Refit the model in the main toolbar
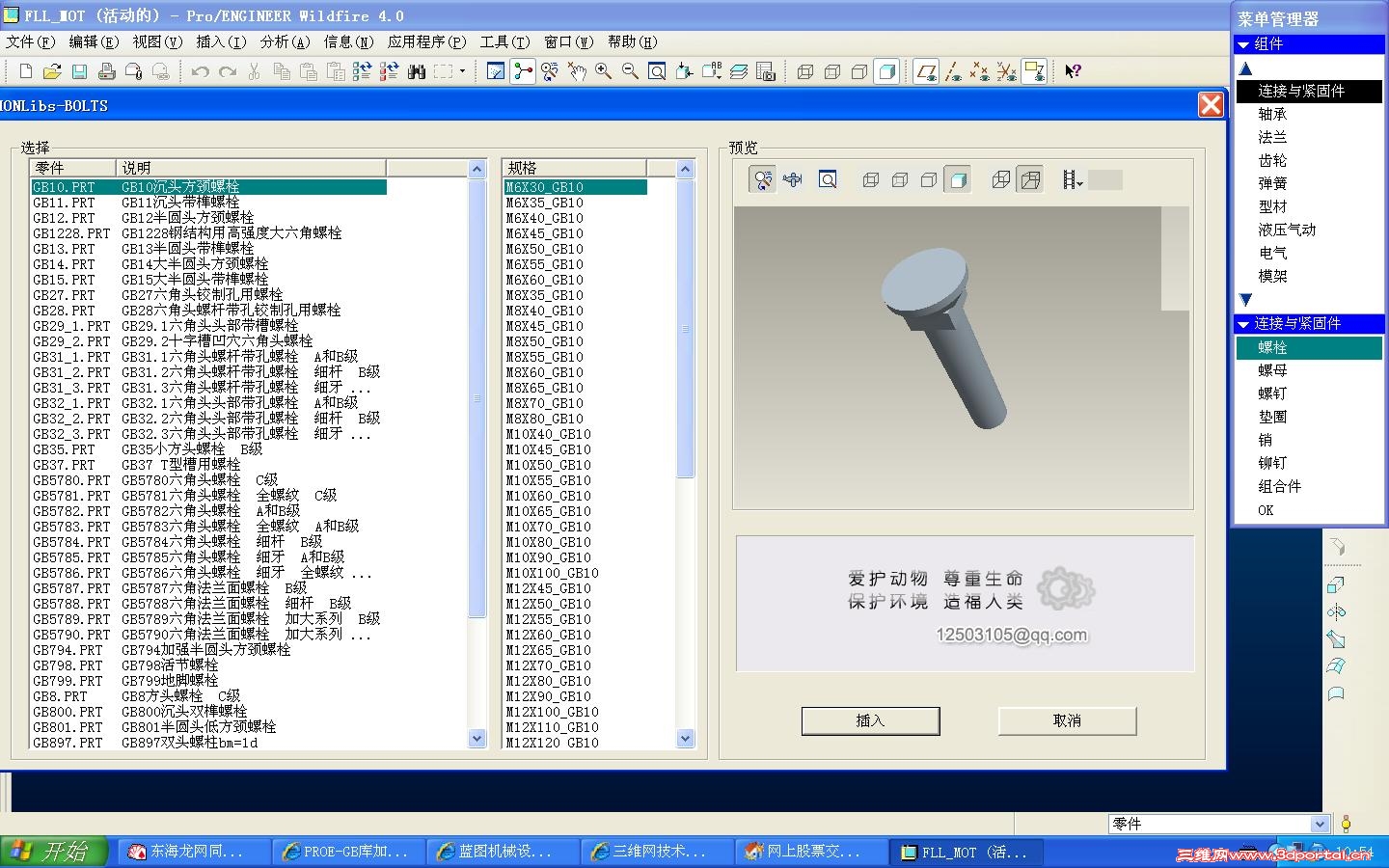 click(658, 71)
